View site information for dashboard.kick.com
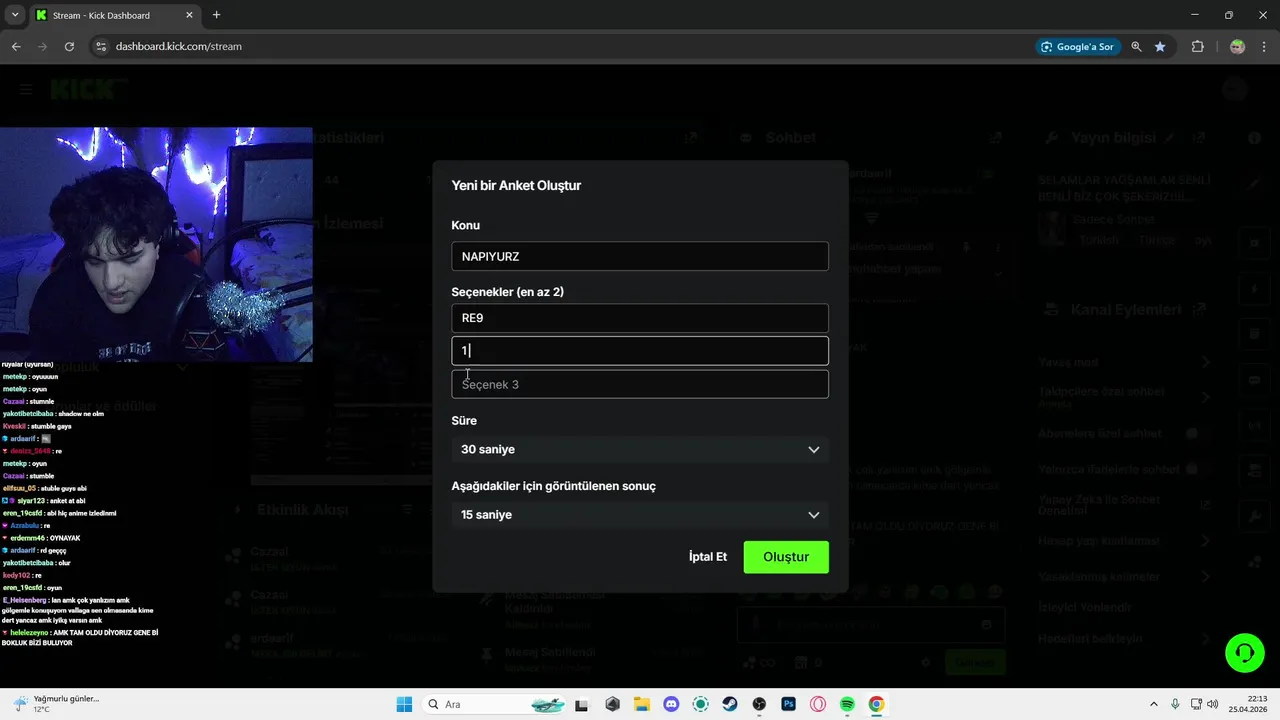The height and width of the screenshot is (720, 1280). click(100, 46)
